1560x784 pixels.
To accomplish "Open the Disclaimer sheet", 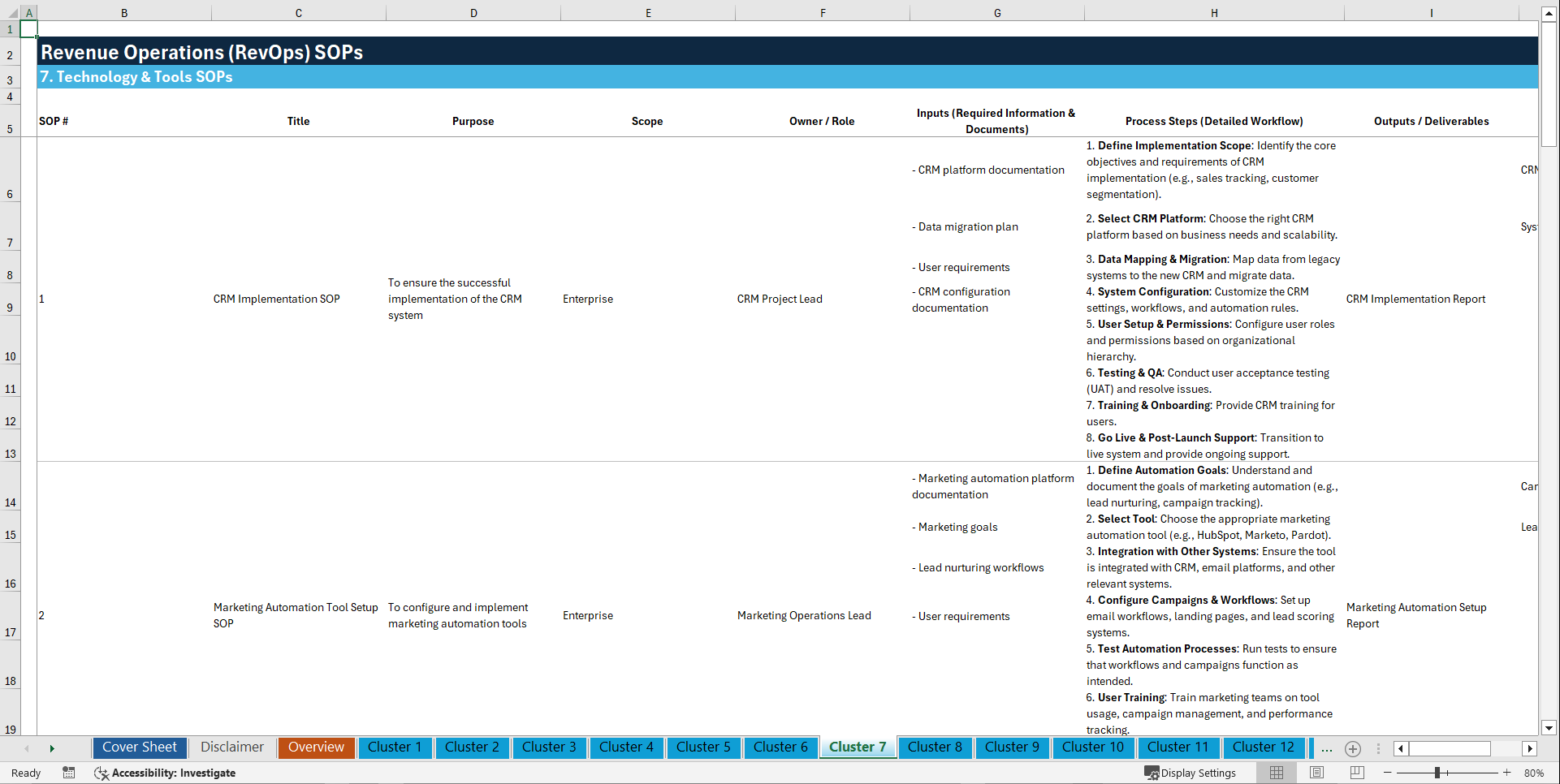I will coord(231,747).
